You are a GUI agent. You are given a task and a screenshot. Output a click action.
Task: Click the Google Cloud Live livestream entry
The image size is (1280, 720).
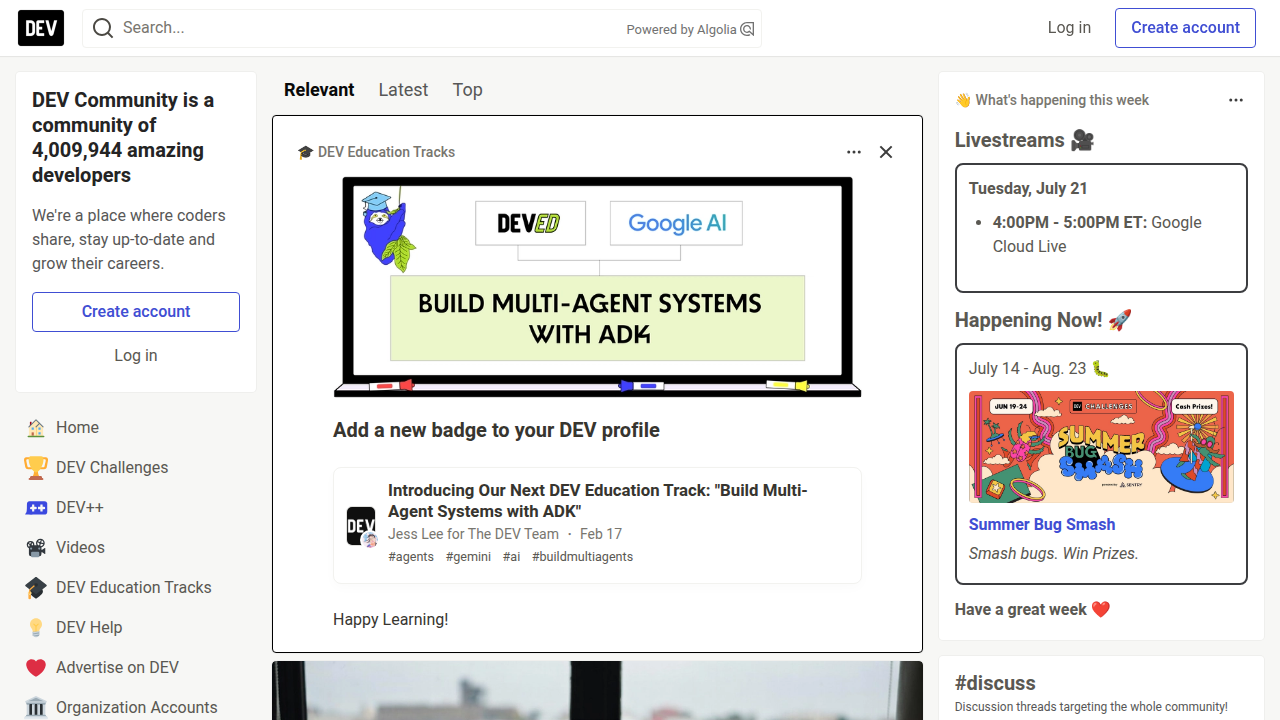[x=1097, y=235]
